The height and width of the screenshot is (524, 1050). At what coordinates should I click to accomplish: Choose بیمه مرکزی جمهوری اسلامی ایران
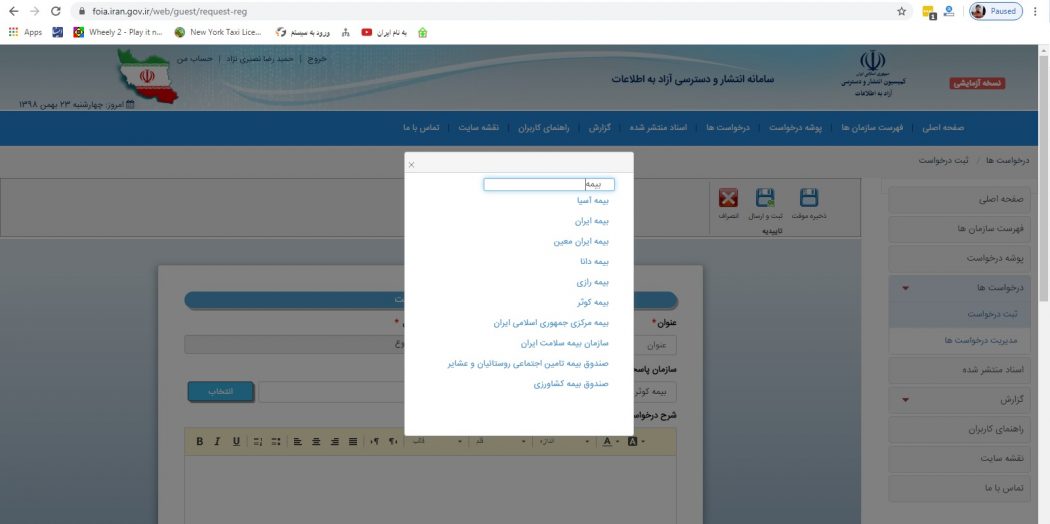(x=551, y=323)
